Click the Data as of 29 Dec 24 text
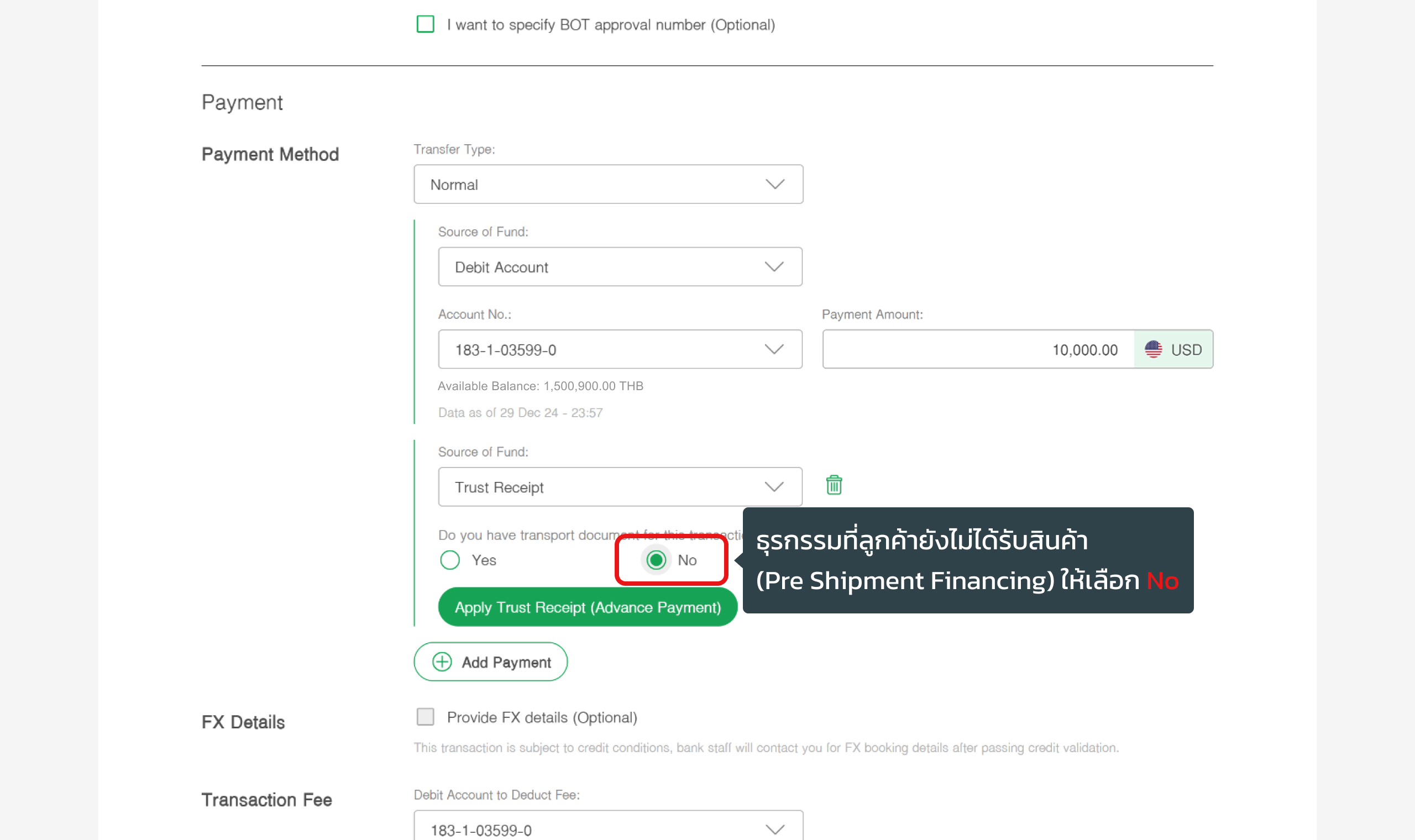Image resolution: width=1415 pixels, height=840 pixels. [x=520, y=413]
